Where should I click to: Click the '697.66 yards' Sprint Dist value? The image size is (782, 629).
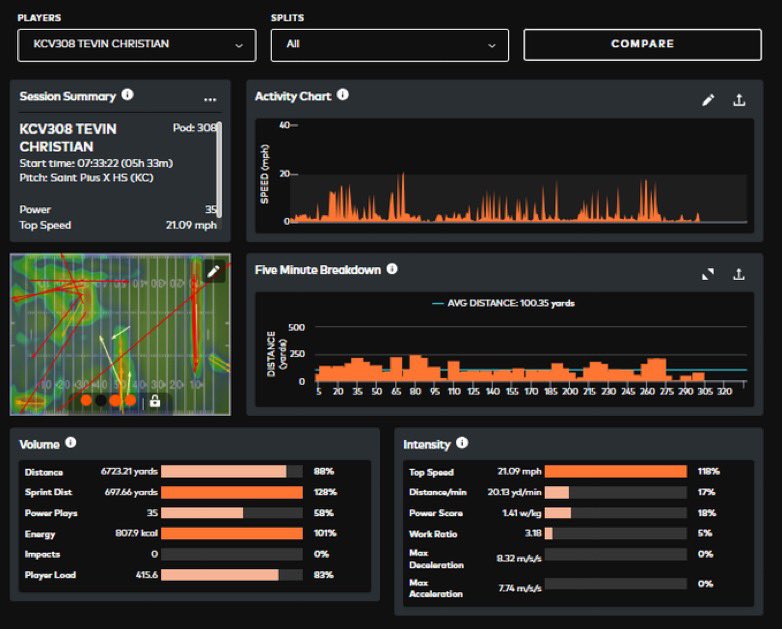131,492
